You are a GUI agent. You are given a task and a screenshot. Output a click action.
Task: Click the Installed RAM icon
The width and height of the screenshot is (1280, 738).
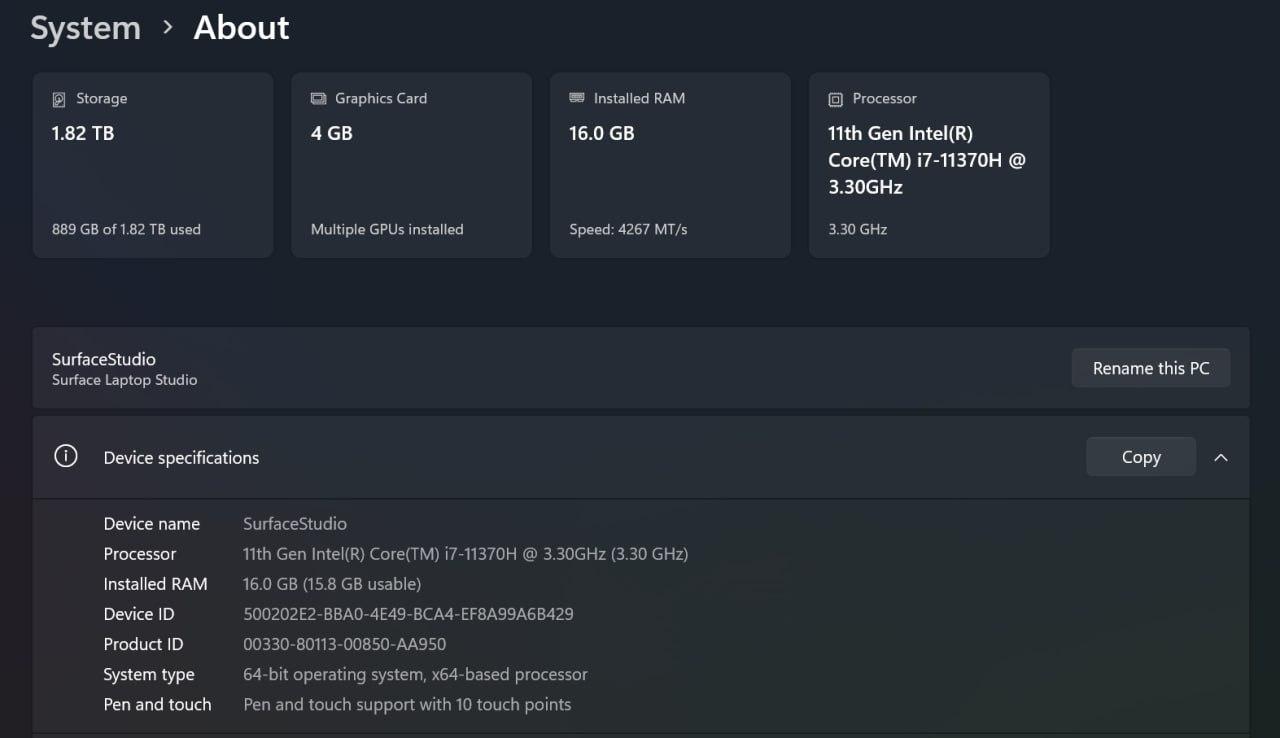tap(577, 98)
